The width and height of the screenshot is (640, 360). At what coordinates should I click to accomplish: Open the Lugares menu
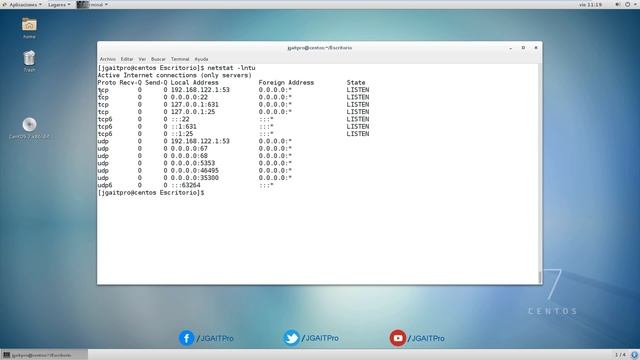[x=59, y=4]
